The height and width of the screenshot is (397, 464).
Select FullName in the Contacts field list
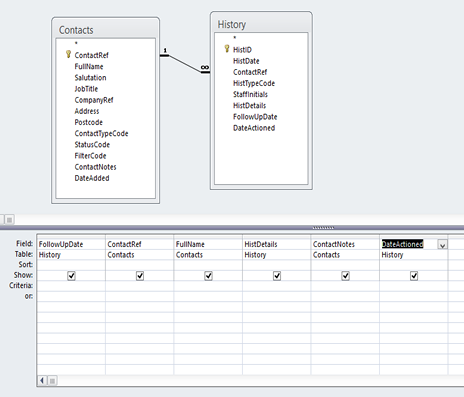[x=89, y=66]
